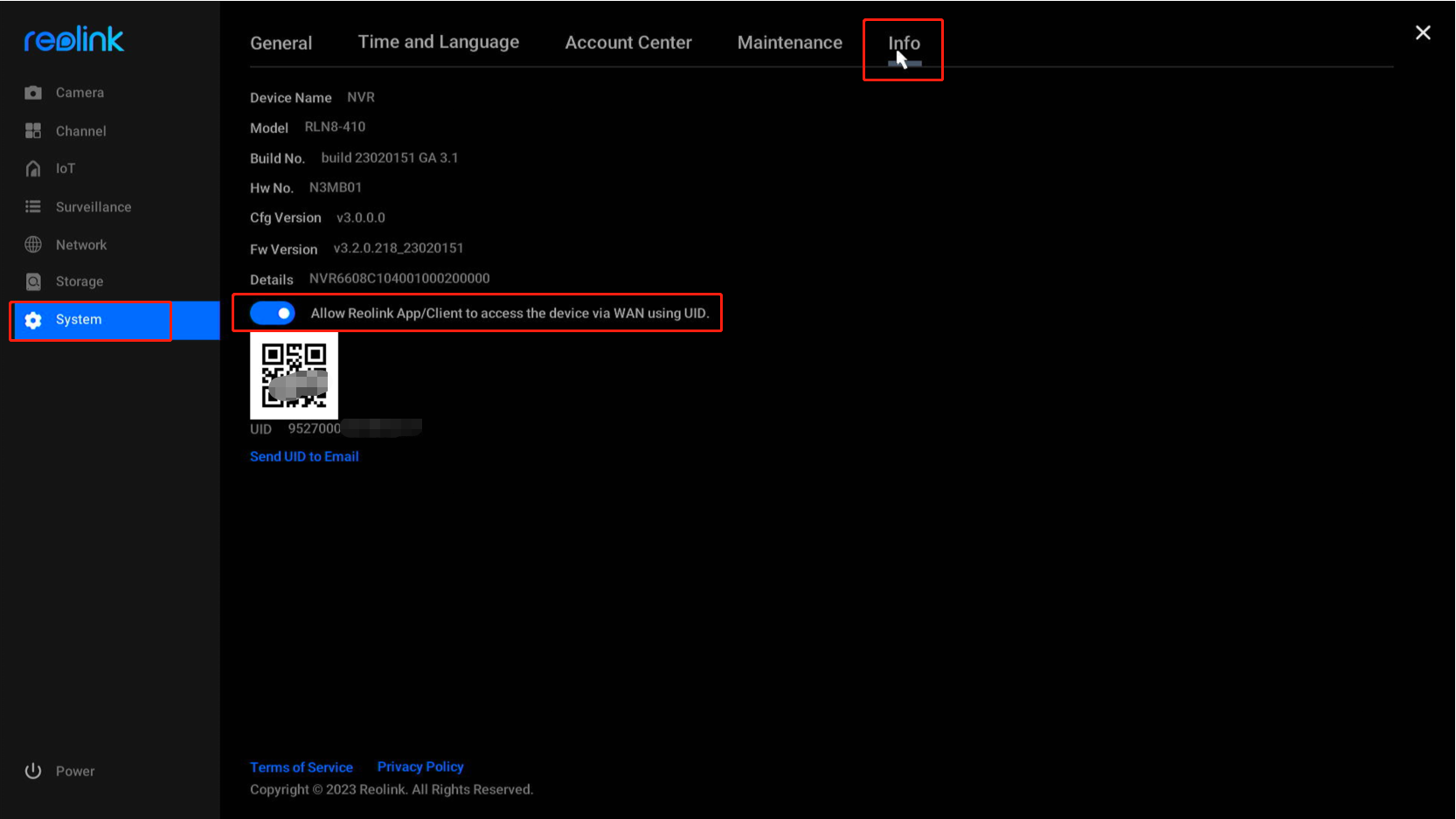Click the Storage disk icon
This screenshot has width=1456, height=819.
[x=33, y=281]
